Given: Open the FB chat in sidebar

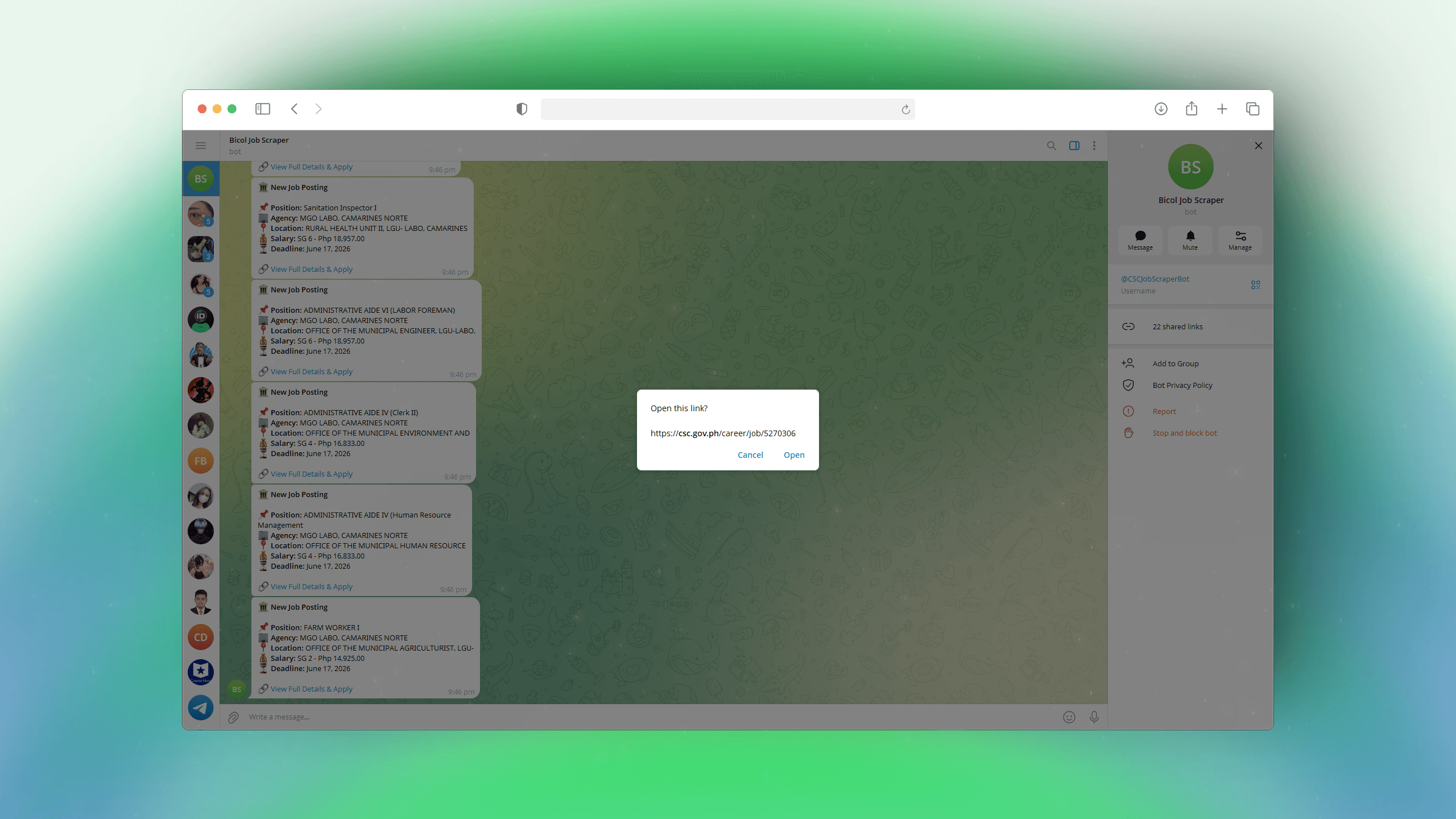Looking at the screenshot, I should pyautogui.click(x=201, y=461).
